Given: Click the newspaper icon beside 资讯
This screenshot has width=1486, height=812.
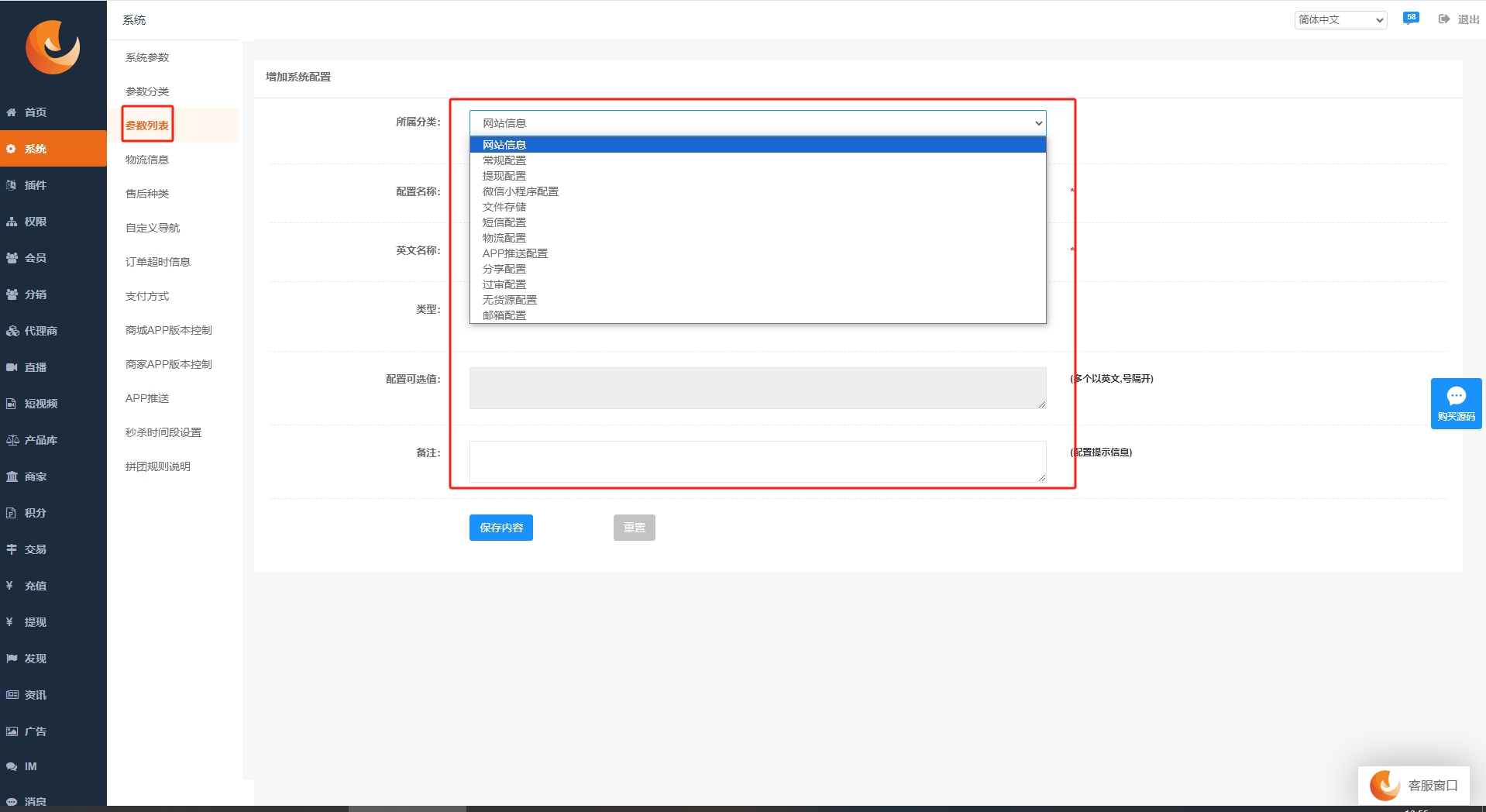Looking at the screenshot, I should [x=12, y=695].
